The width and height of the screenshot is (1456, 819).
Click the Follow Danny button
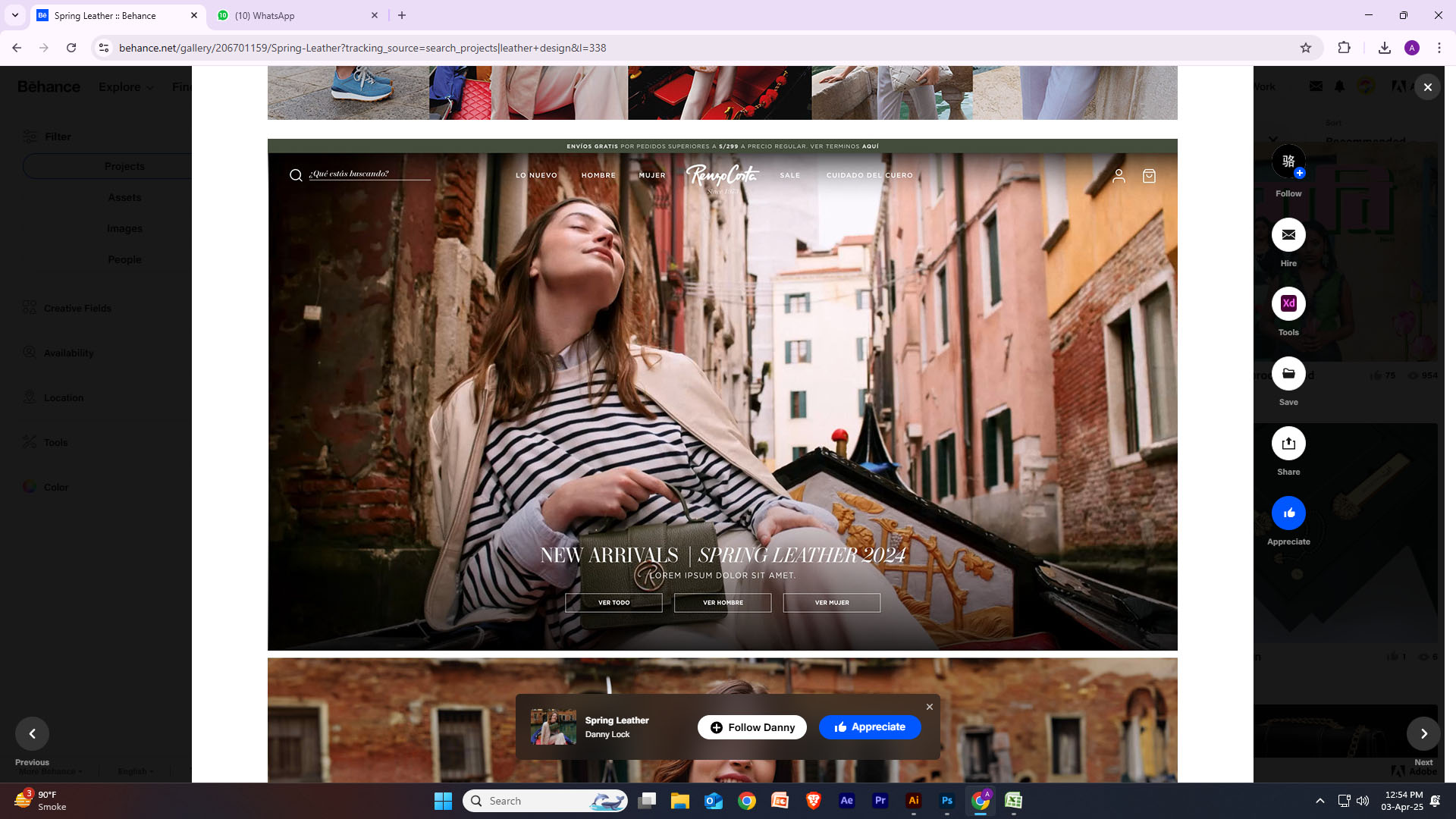pyautogui.click(x=752, y=727)
